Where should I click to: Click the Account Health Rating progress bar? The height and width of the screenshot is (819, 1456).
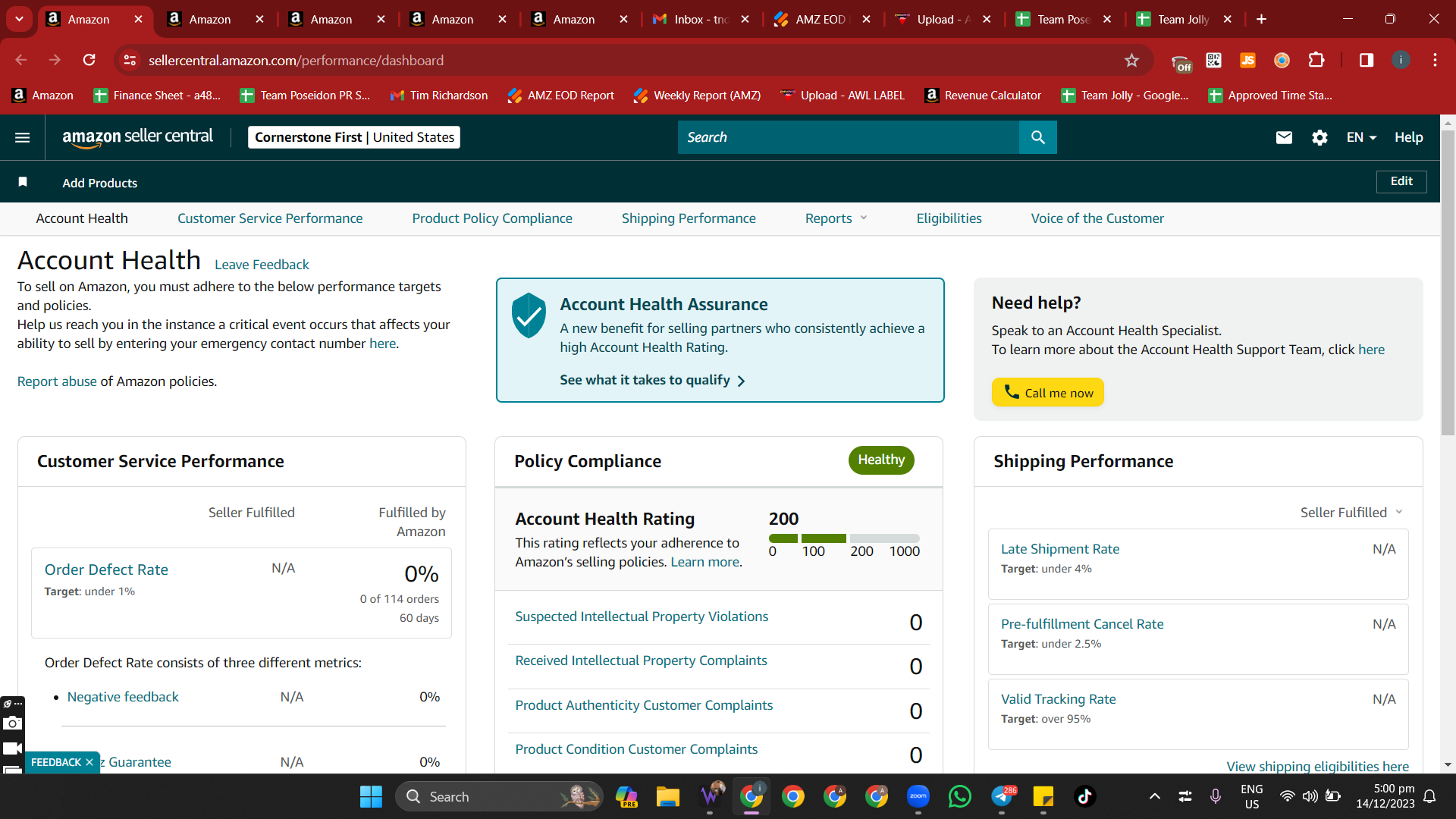coord(844,538)
